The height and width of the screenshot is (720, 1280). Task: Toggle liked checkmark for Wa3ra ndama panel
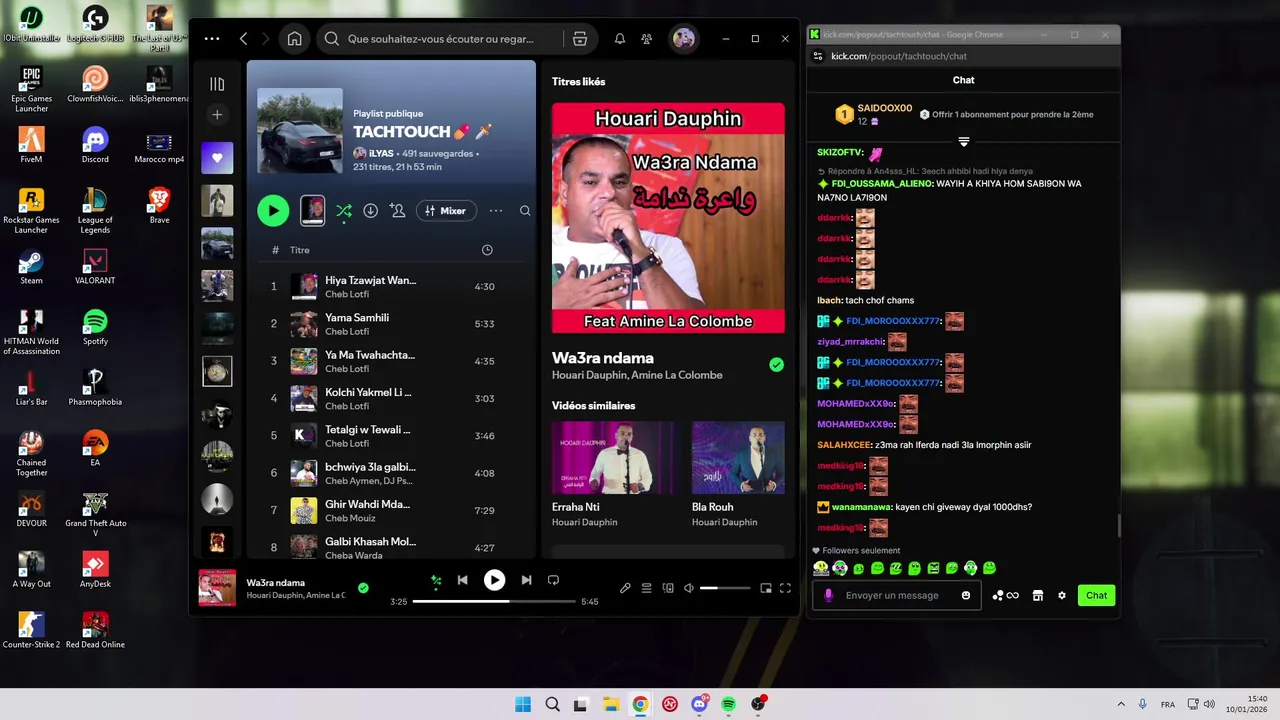tap(776, 365)
